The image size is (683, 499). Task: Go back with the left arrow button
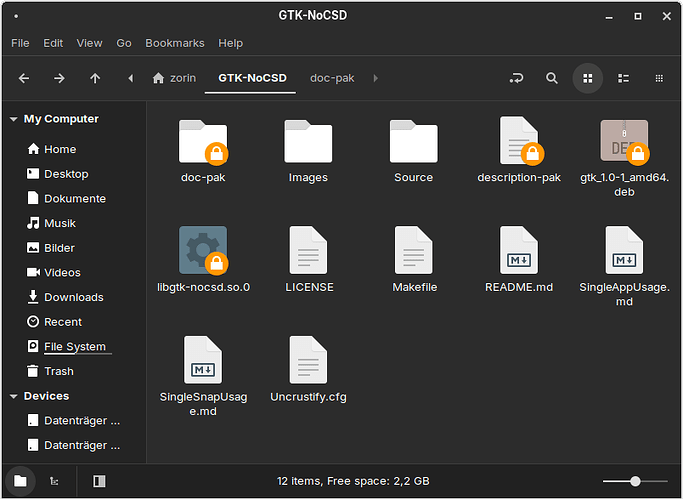pyautogui.click(x=24, y=78)
